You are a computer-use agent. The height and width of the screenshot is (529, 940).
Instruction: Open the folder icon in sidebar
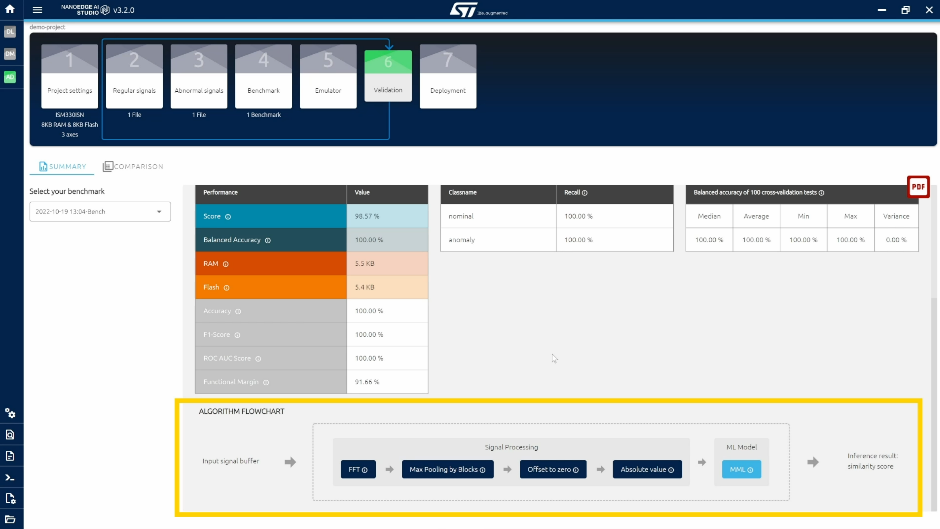10,519
